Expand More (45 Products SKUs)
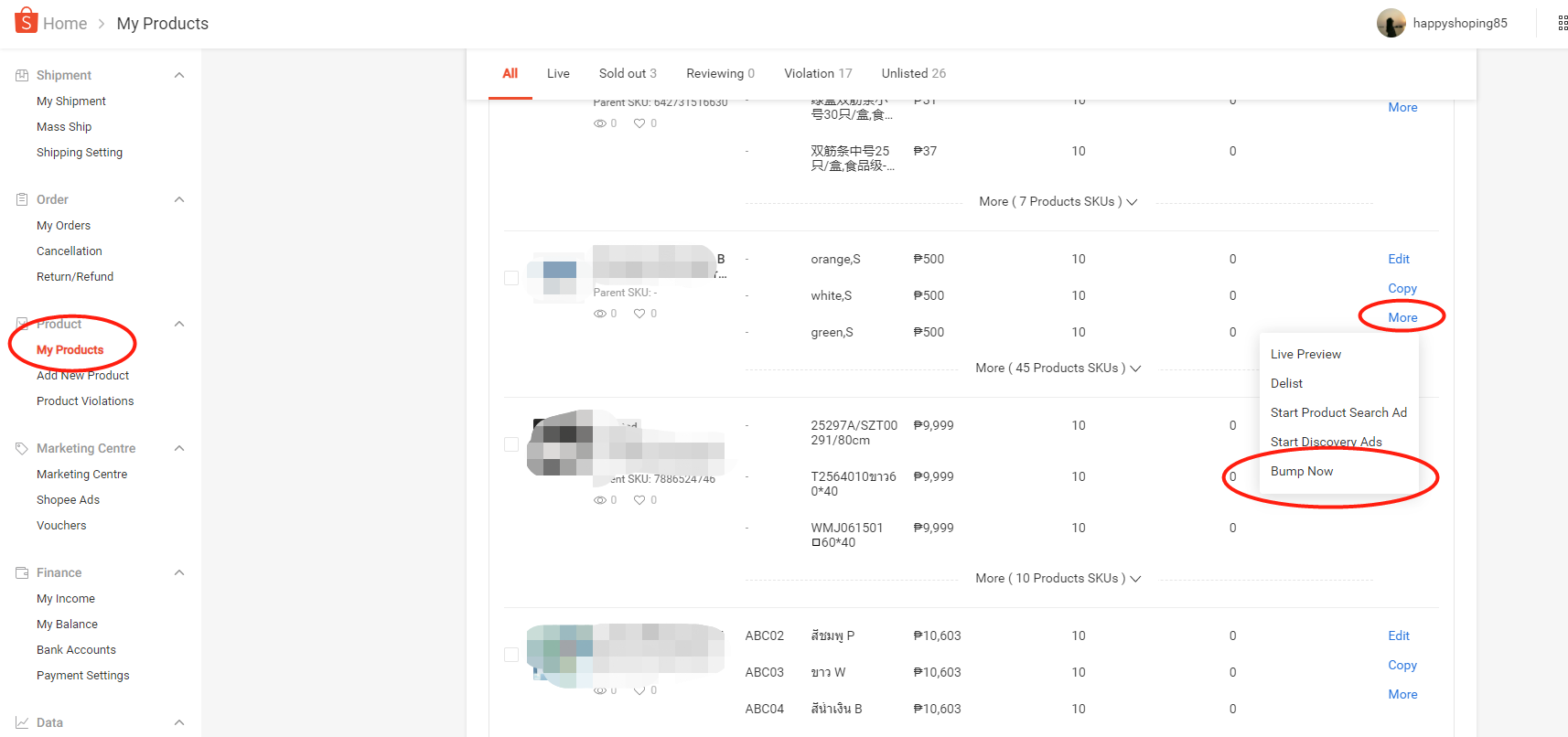The height and width of the screenshot is (737, 1568). (1058, 368)
